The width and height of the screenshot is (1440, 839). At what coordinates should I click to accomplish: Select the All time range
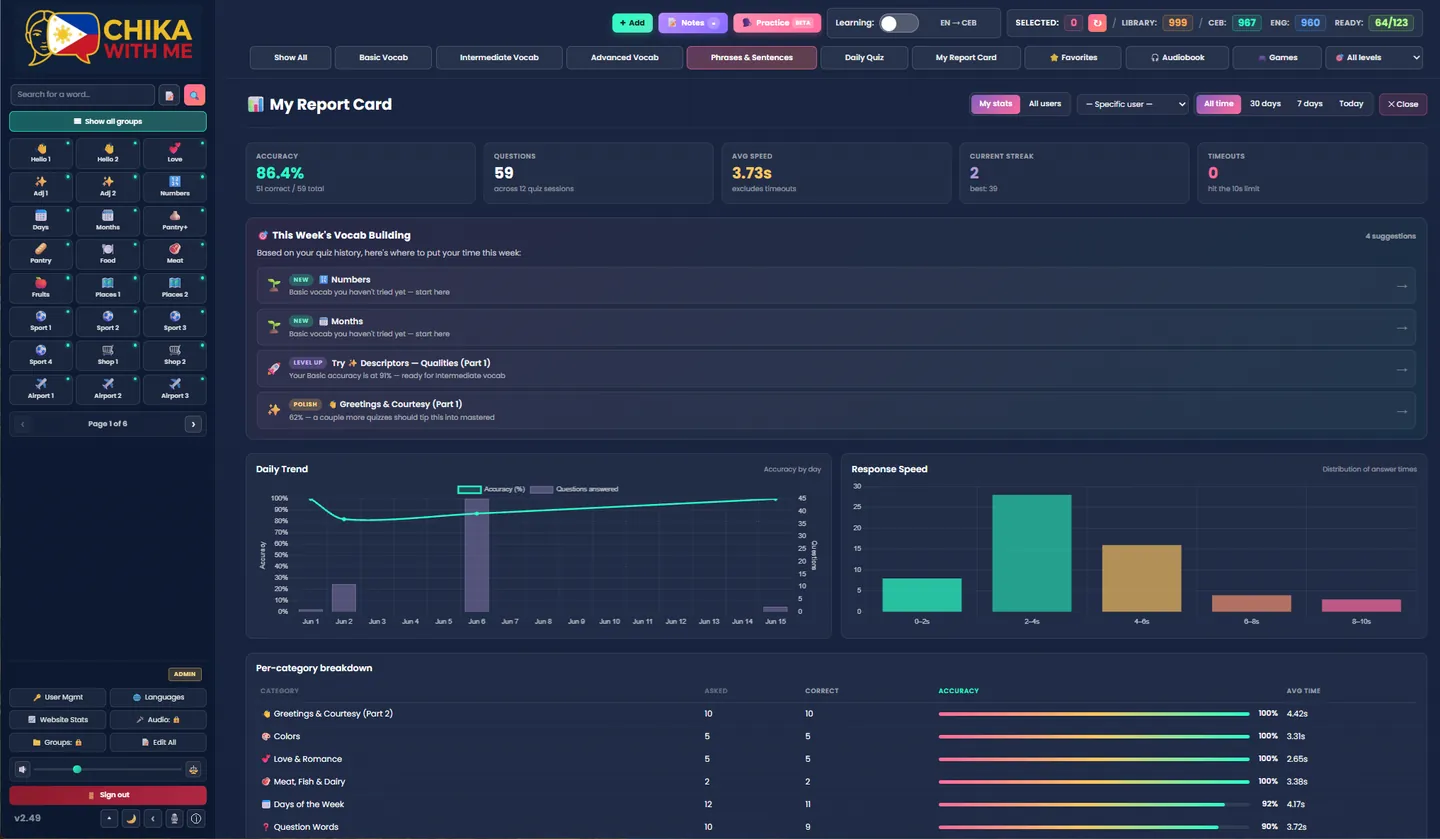pyautogui.click(x=1219, y=104)
